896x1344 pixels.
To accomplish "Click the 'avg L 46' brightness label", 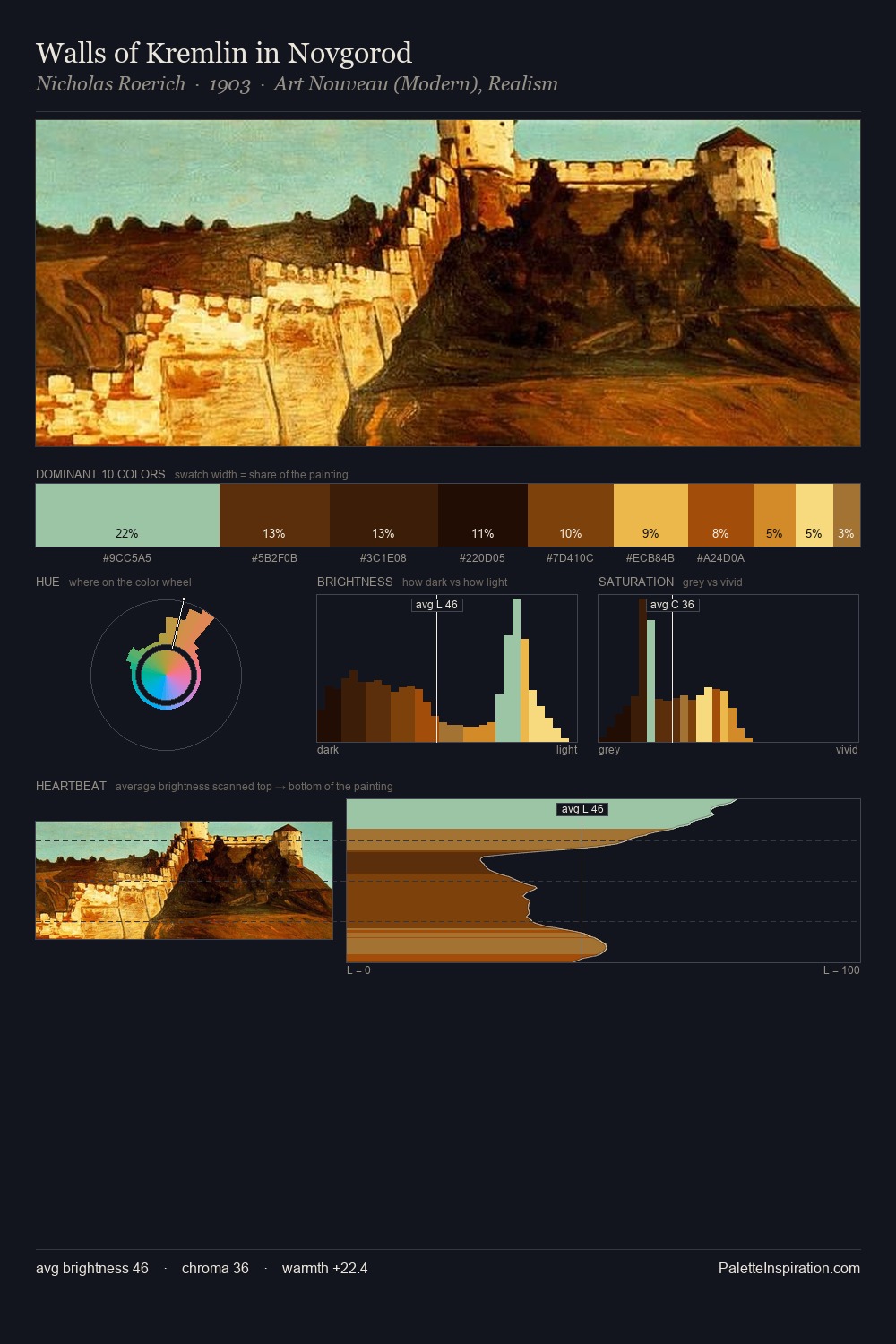I will pos(436,605).
